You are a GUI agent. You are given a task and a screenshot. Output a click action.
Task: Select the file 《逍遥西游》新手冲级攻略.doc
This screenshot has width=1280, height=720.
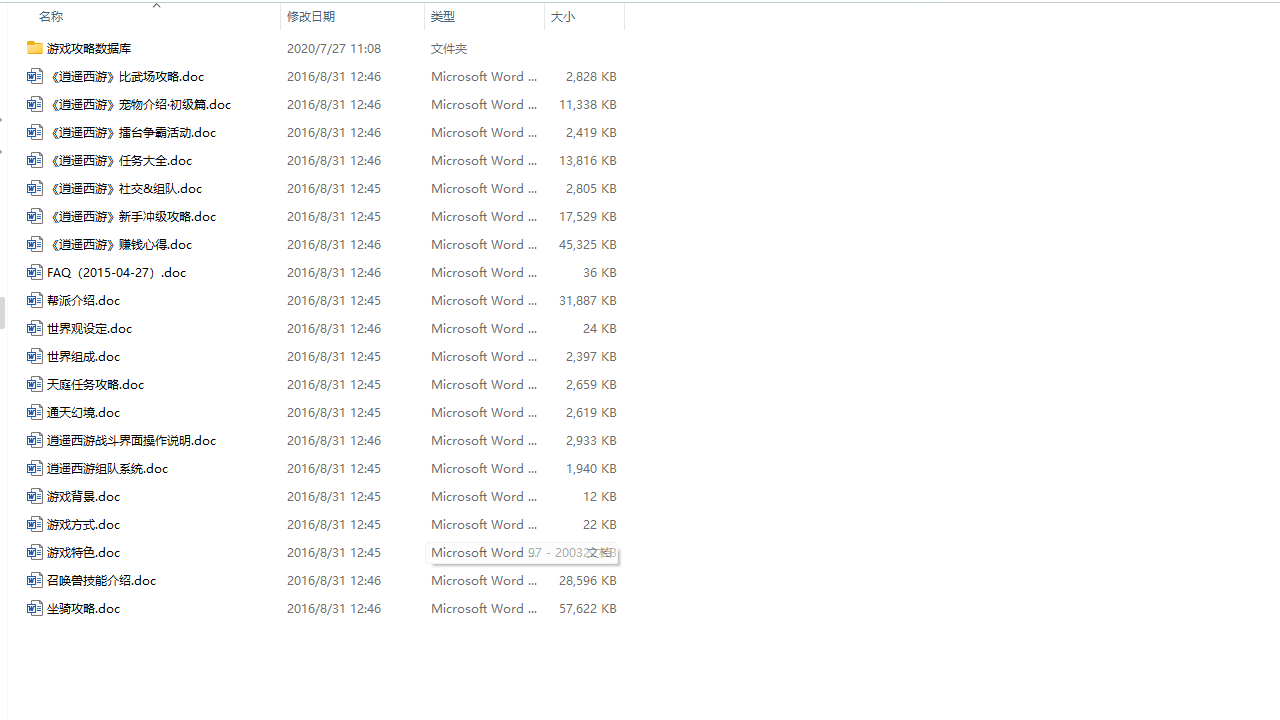click(x=132, y=216)
